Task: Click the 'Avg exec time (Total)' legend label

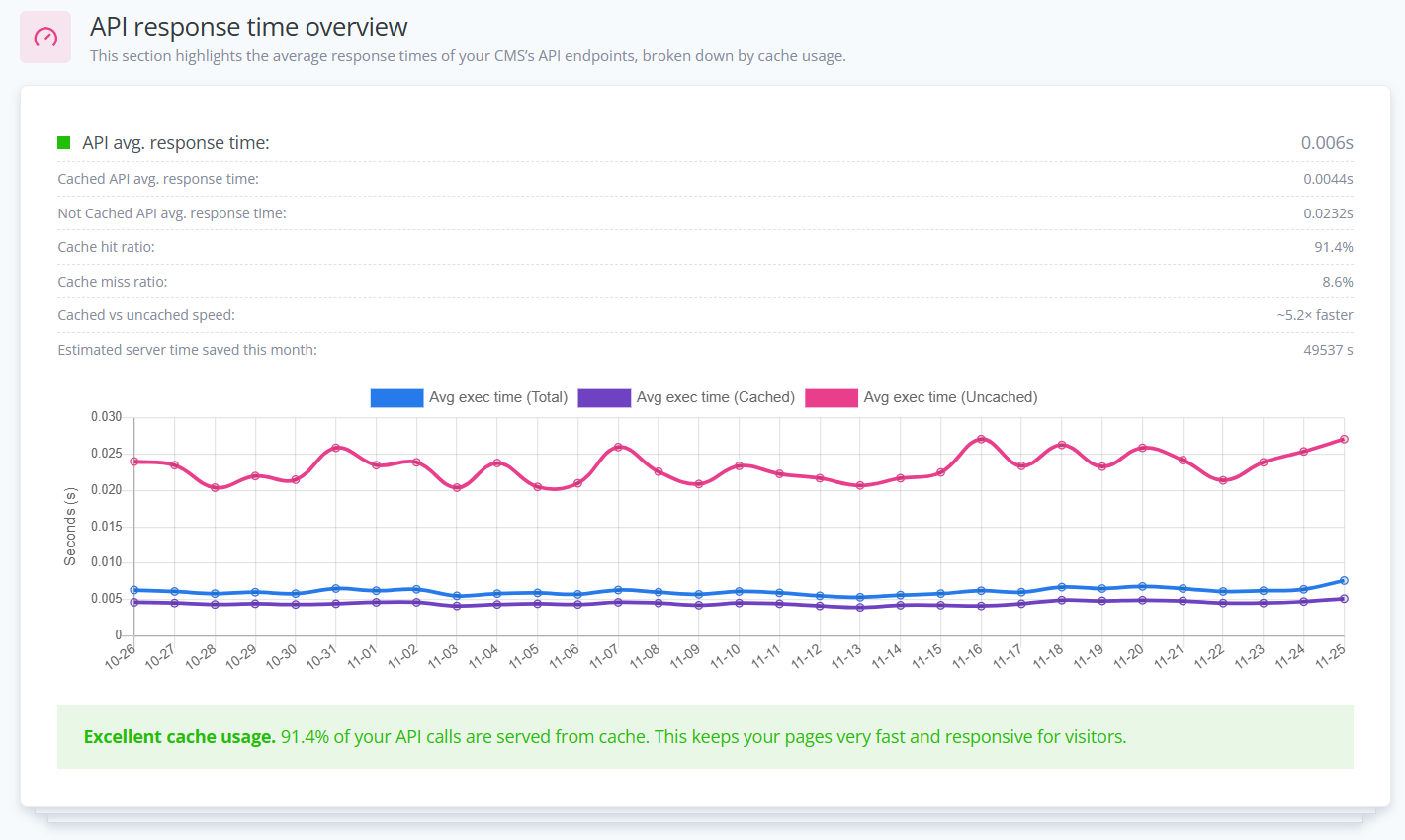Action: tap(498, 397)
